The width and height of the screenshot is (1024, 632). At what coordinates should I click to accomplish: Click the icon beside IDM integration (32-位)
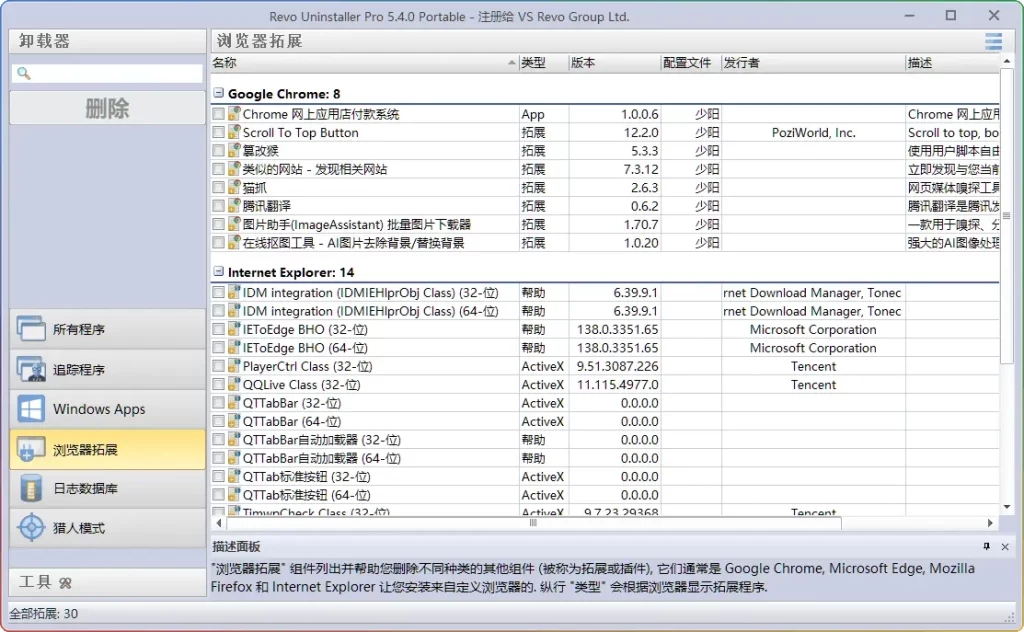(x=234, y=292)
